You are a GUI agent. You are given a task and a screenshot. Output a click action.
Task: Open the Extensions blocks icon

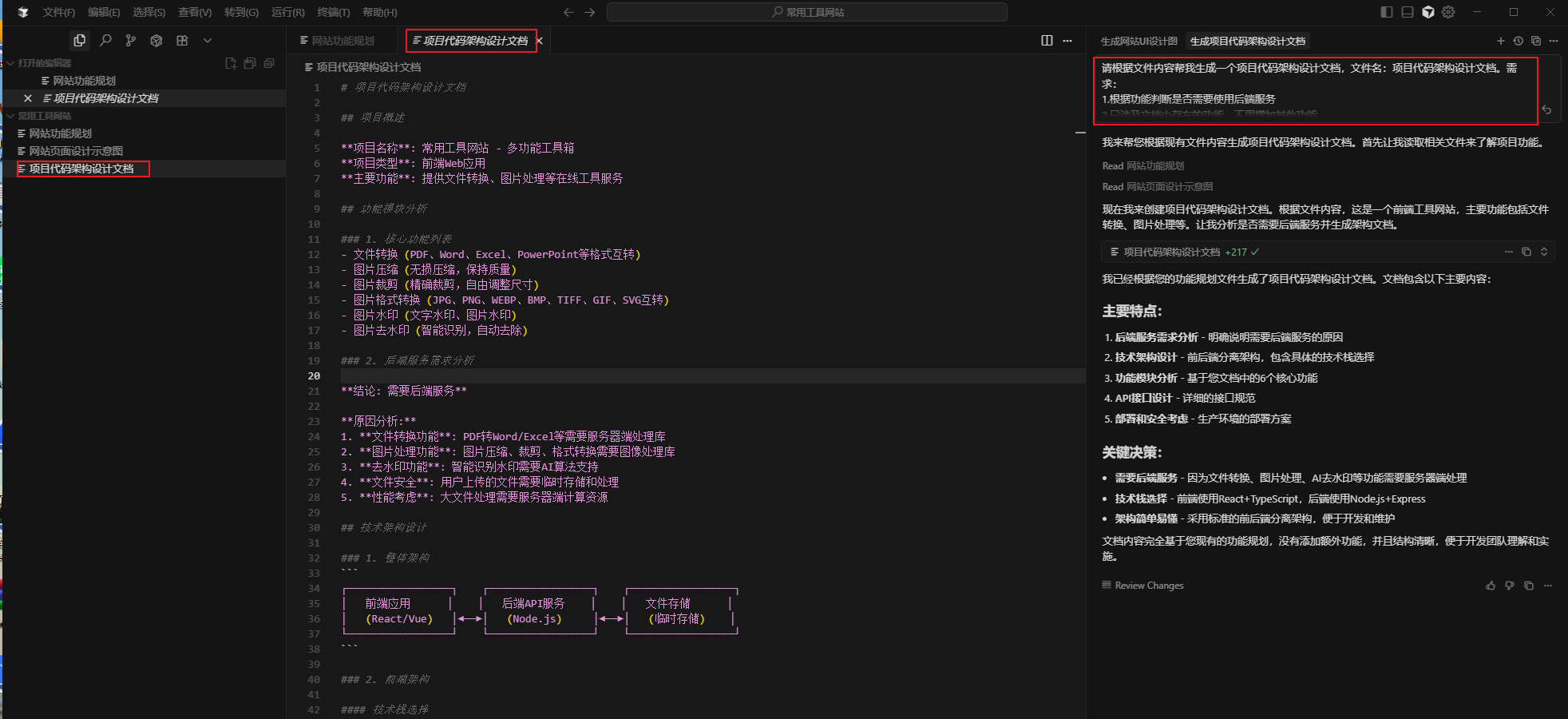[182, 40]
